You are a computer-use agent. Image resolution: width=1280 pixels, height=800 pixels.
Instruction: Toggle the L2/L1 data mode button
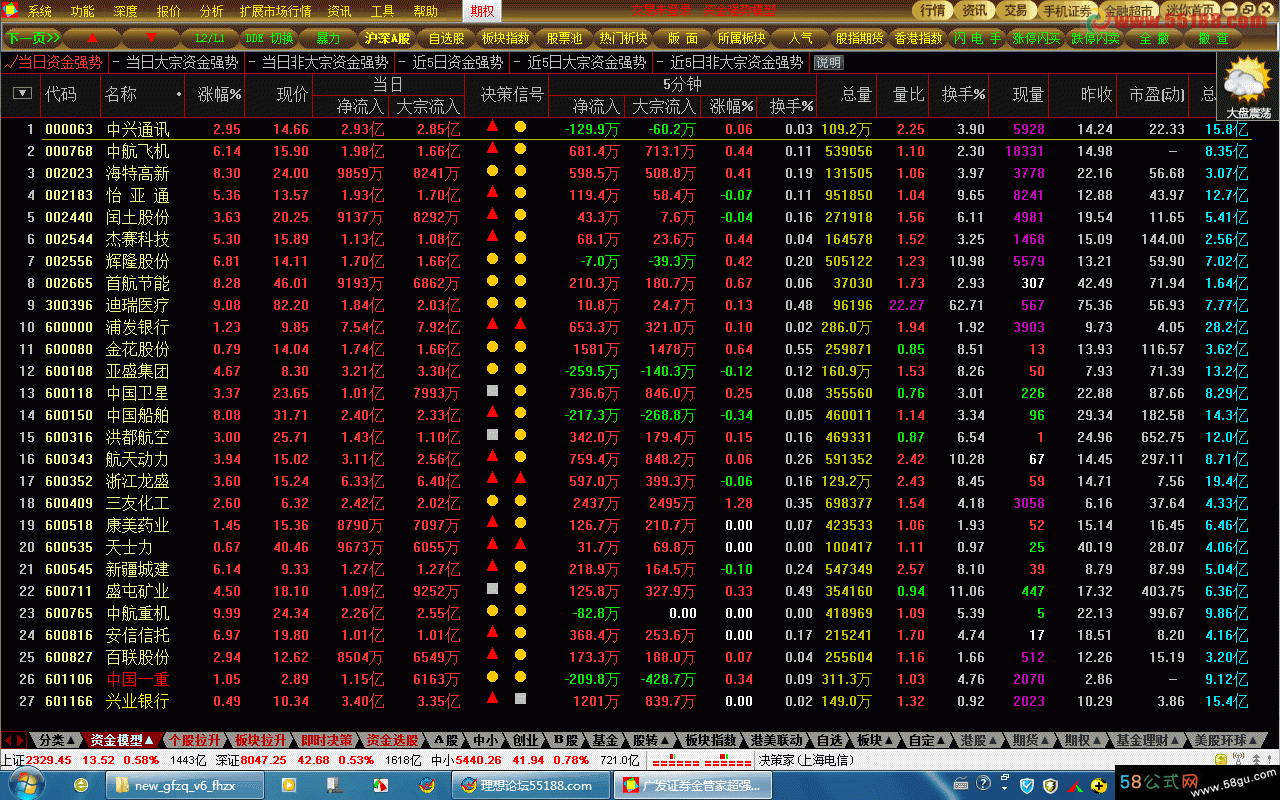[210, 38]
